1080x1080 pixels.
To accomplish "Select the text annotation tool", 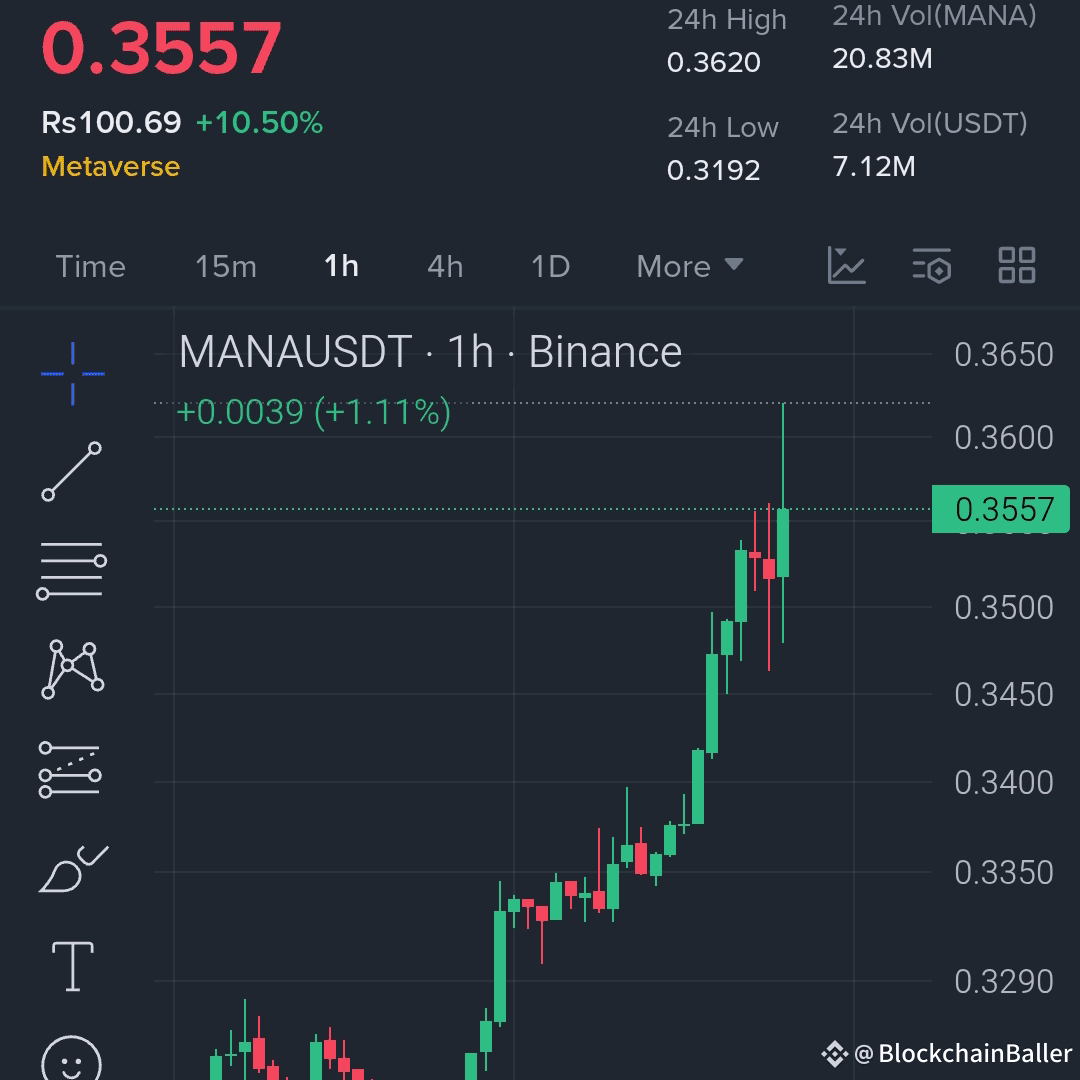I will (x=72, y=966).
